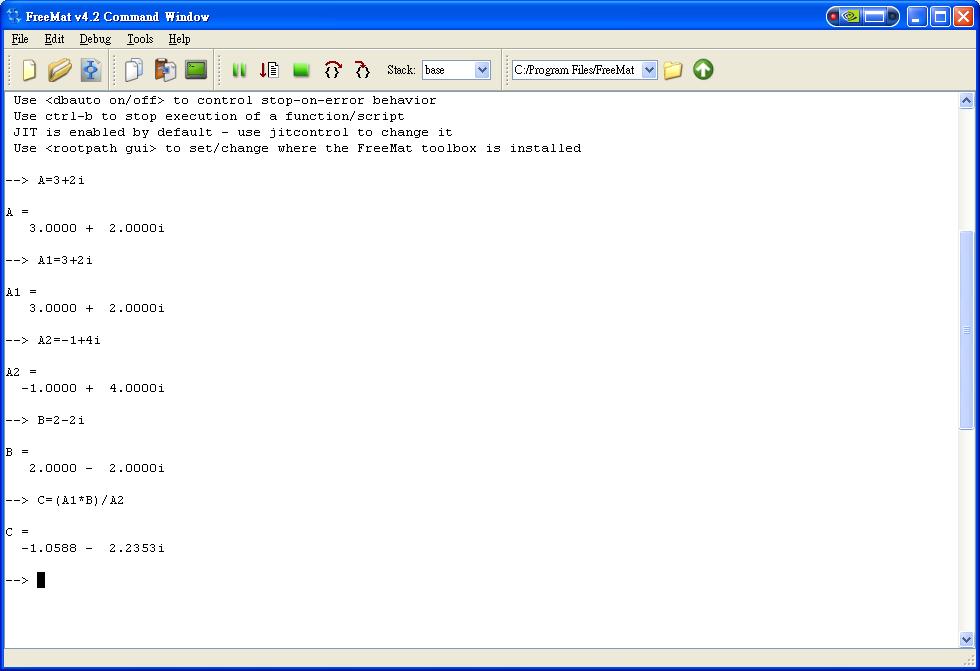Viewport: 980px width, 671px height.
Task: Go up one directory with green arrow
Action: [703, 70]
